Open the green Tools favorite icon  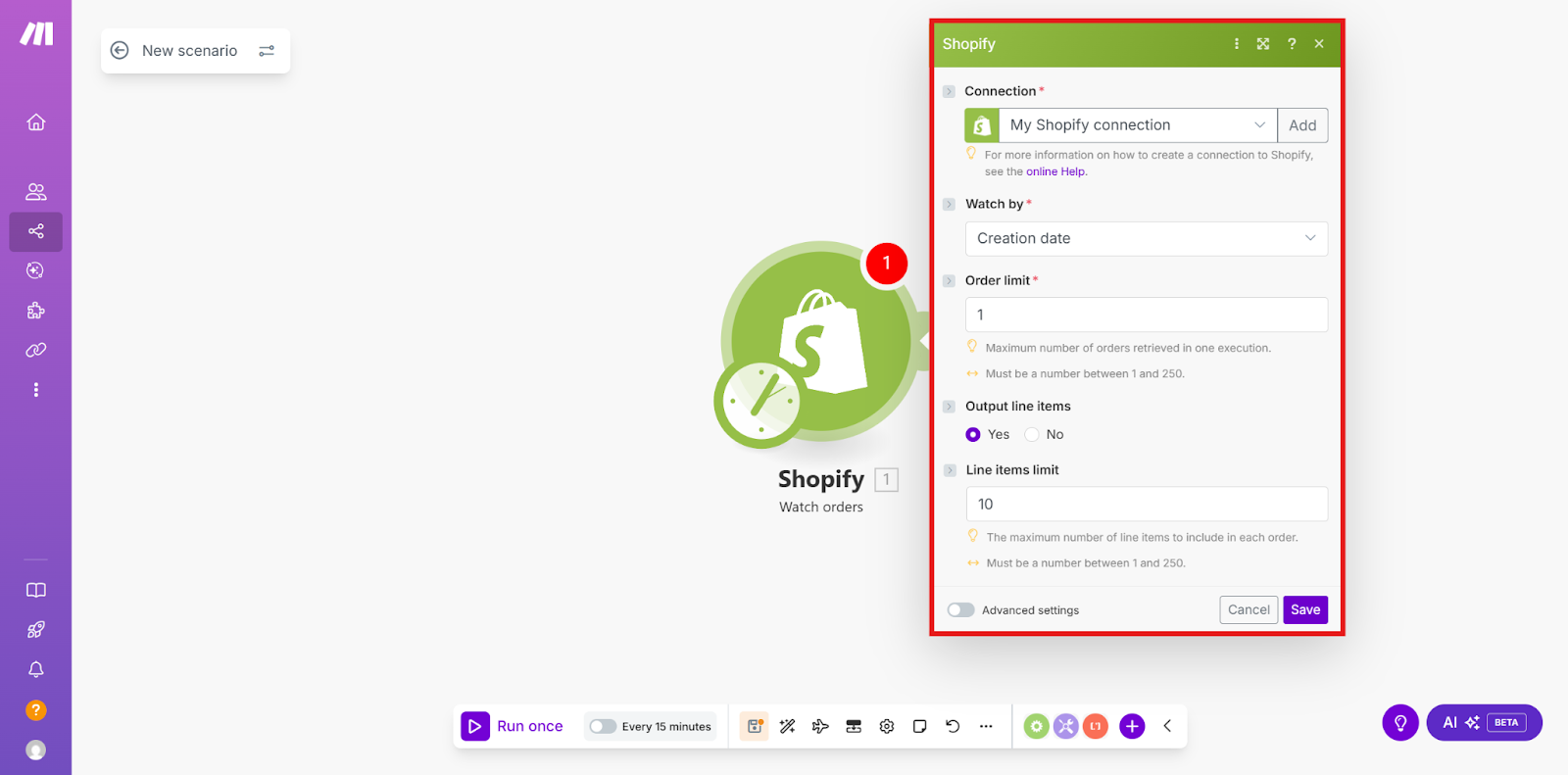[1036, 726]
